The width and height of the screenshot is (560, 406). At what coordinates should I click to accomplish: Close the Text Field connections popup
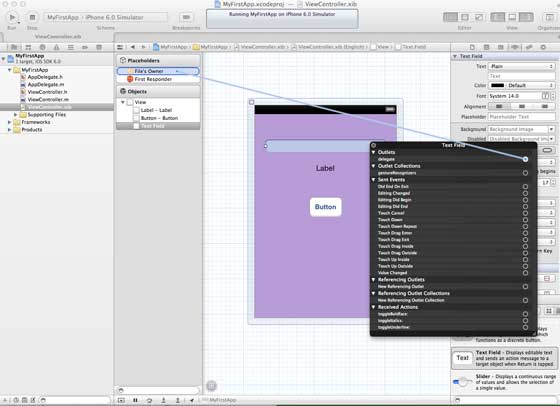pyautogui.click(x=374, y=145)
